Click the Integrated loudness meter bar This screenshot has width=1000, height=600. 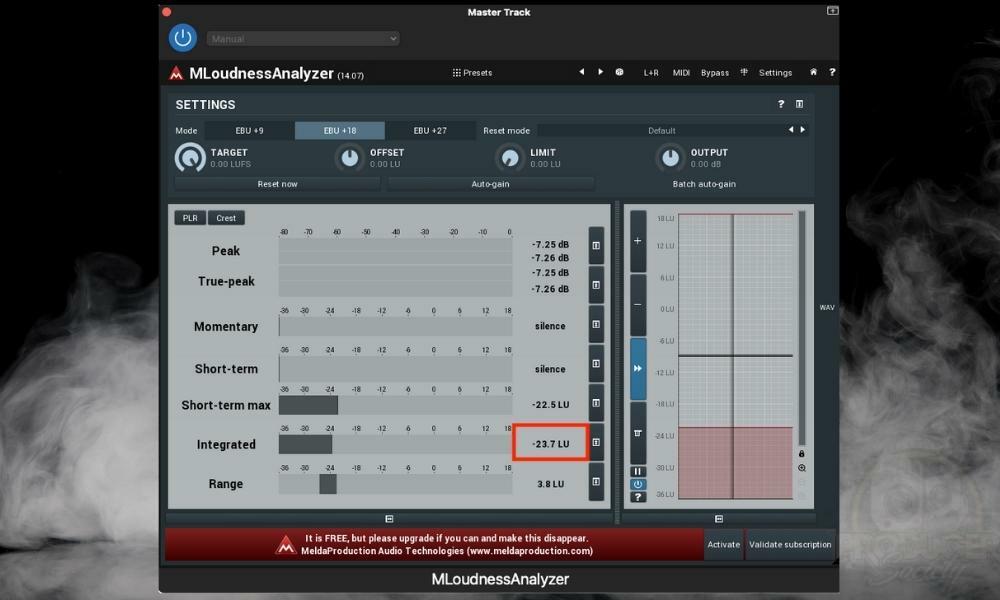tap(395, 444)
